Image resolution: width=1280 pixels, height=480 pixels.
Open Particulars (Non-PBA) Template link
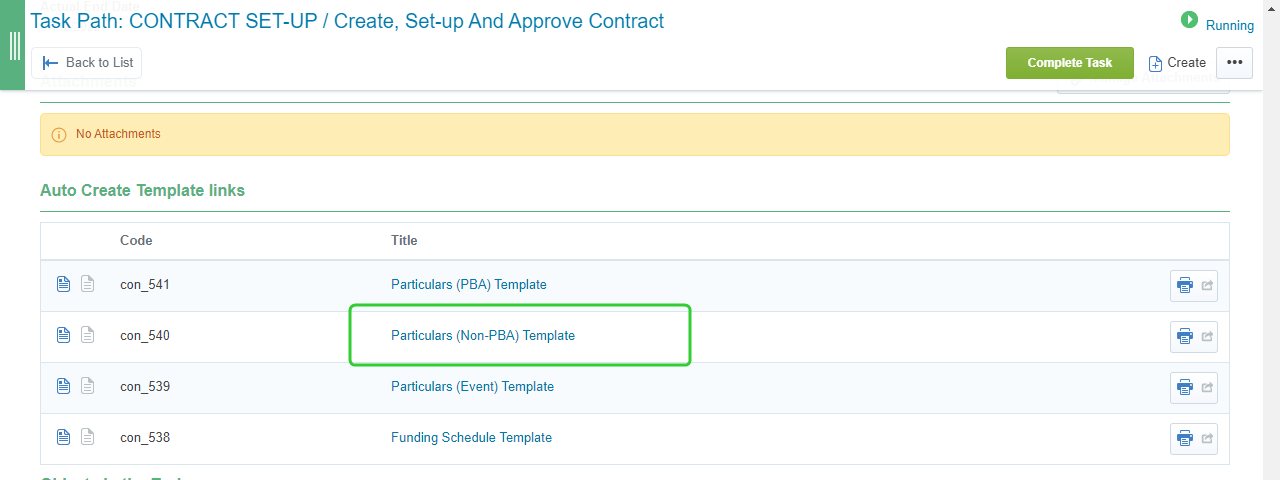(x=483, y=335)
